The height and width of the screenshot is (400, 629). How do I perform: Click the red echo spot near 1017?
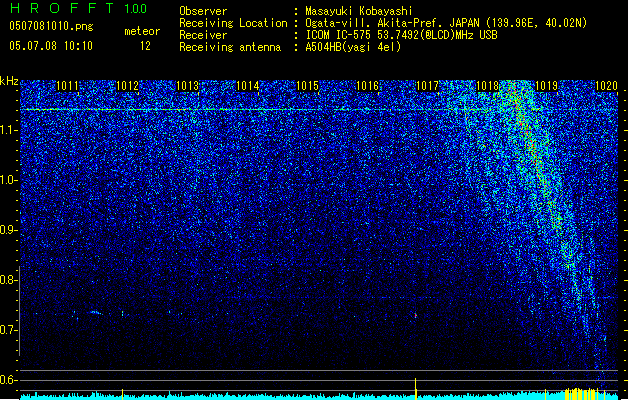[x=416, y=316]
